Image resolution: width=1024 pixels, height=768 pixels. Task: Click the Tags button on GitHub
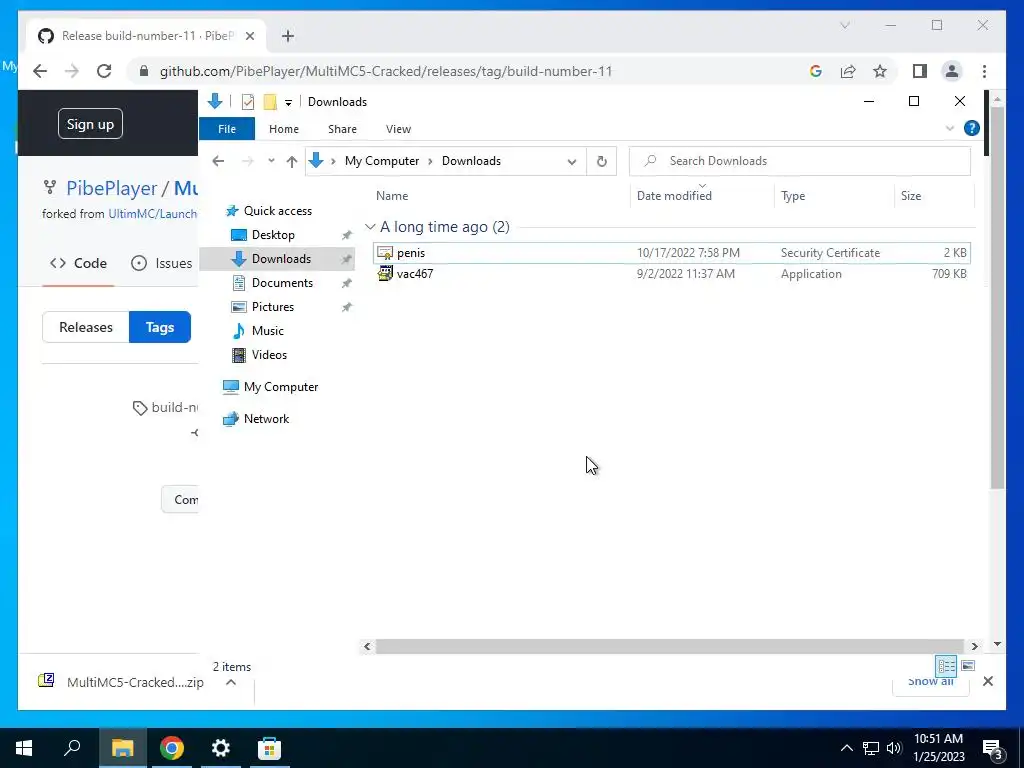(x=160, y=327)
